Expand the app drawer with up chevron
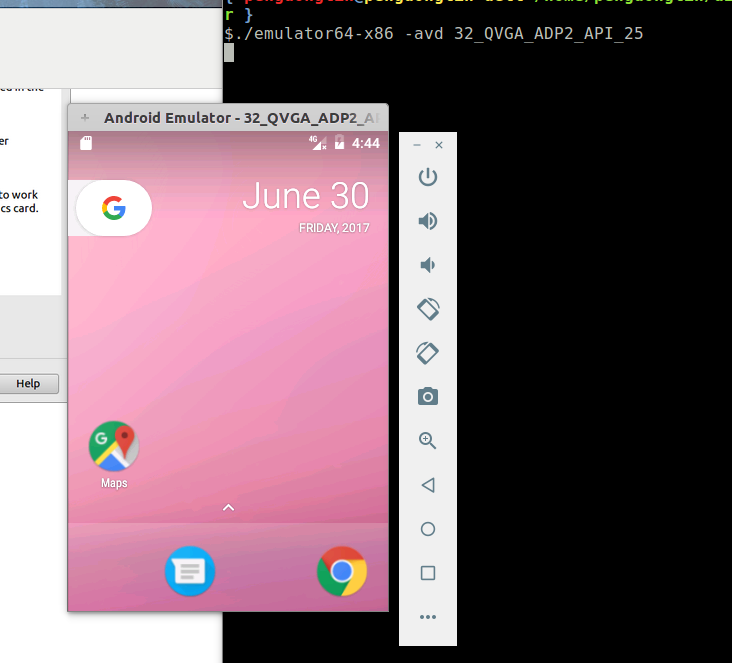 228,508
